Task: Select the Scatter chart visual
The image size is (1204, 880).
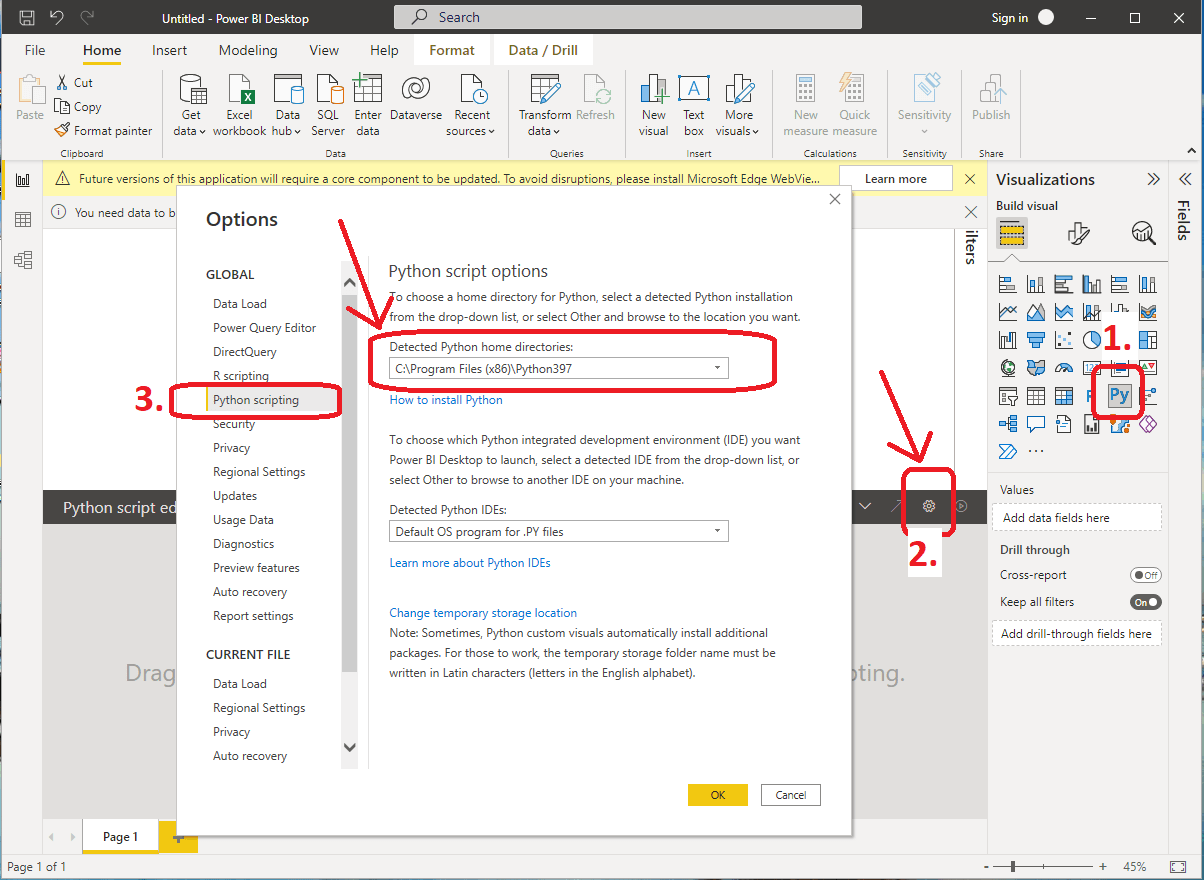Action: pos(1064,340)
